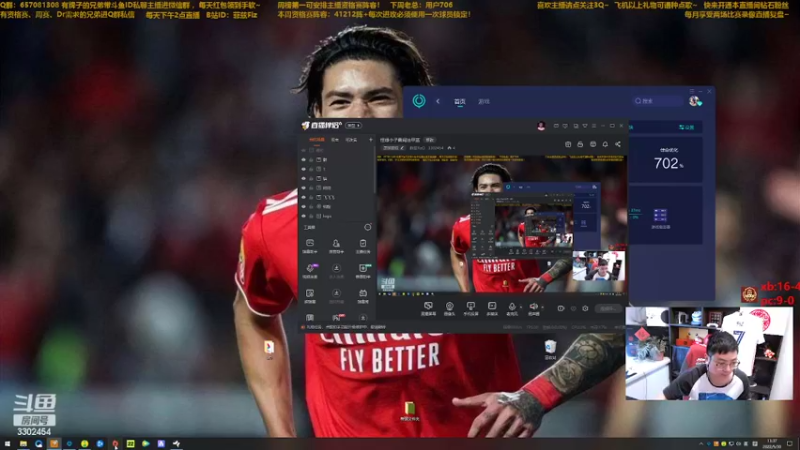Select the logo source row
This screenshot has height=450, width=800.
[337, 216]
